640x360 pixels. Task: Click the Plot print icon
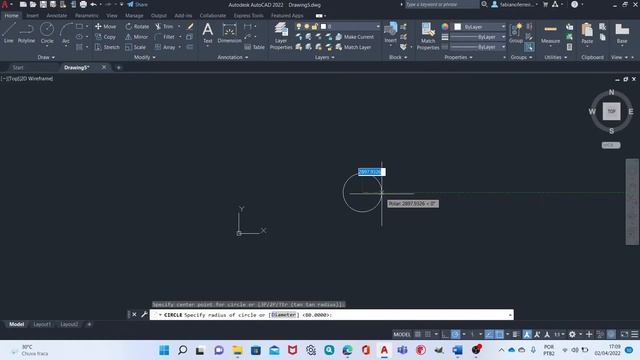[83, 4]
